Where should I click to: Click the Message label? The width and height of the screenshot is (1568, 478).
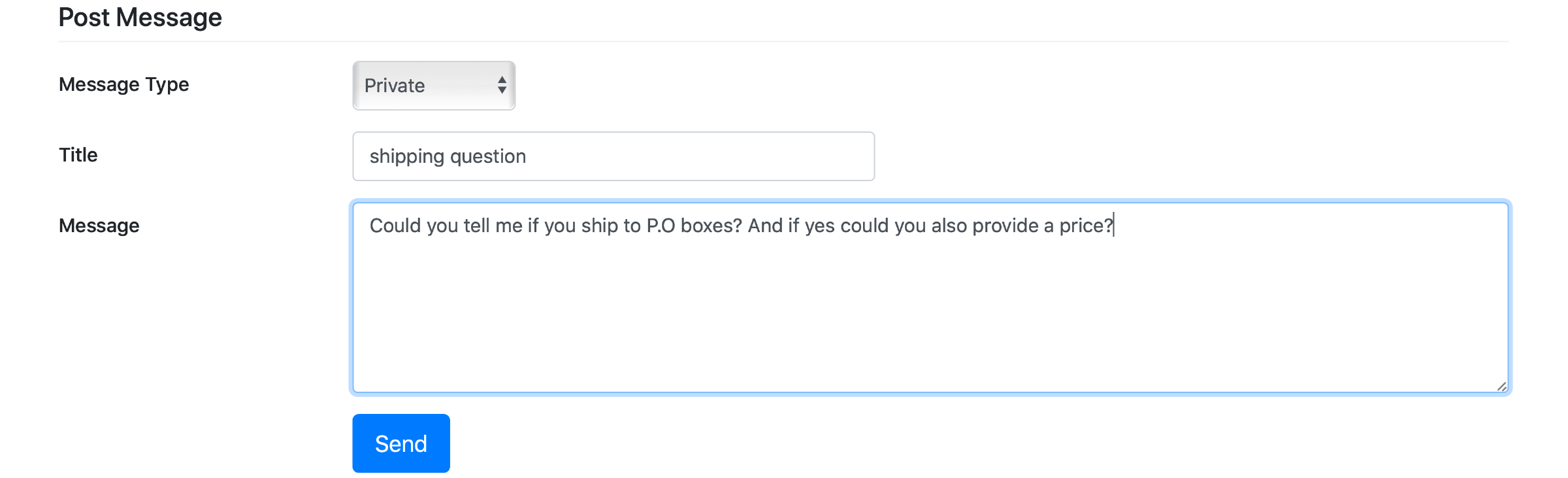pyautogui.click(x=99, y=226)
